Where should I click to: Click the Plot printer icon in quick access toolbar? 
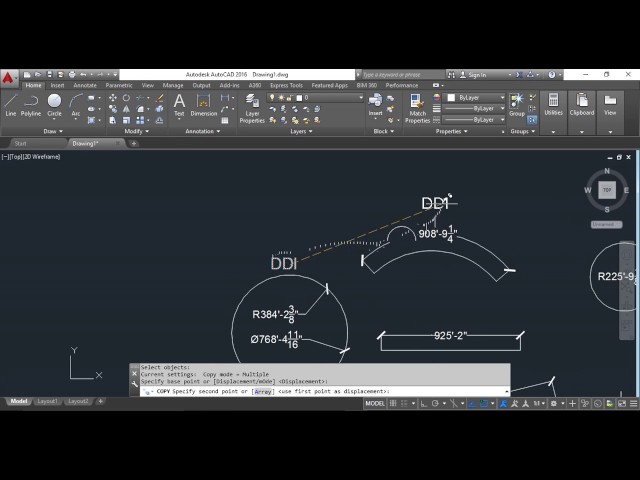pyautogui.click(x=72, y=75)
